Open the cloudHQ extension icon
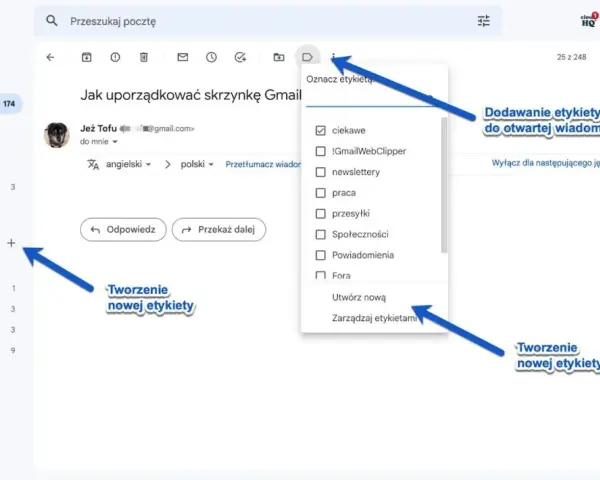 click(x=589, y=20)
